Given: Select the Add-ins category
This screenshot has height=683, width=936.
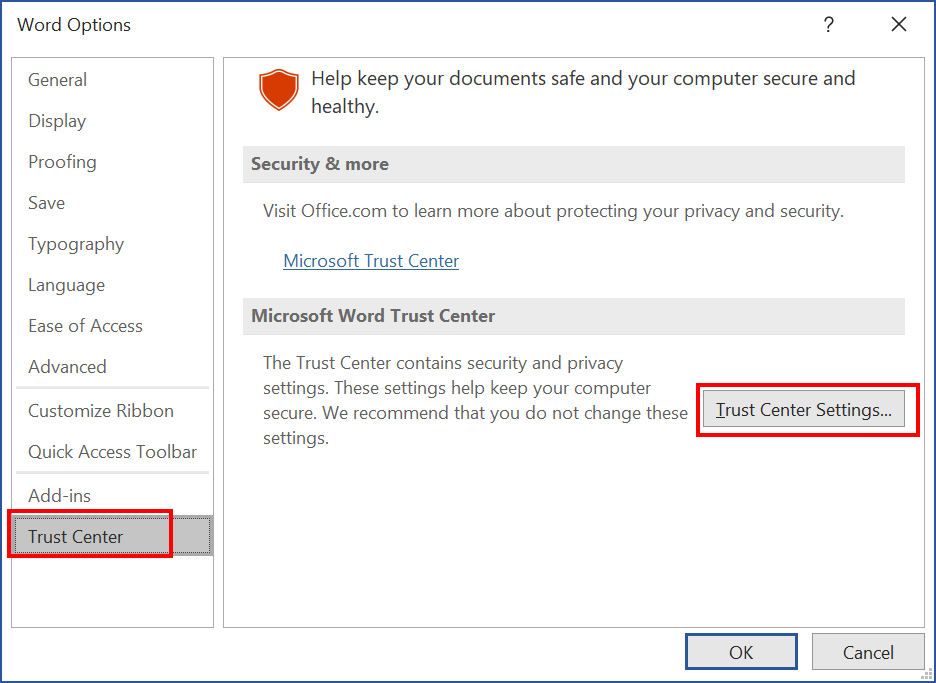Looking at the screenshot, I should click(x=112, y=496).
